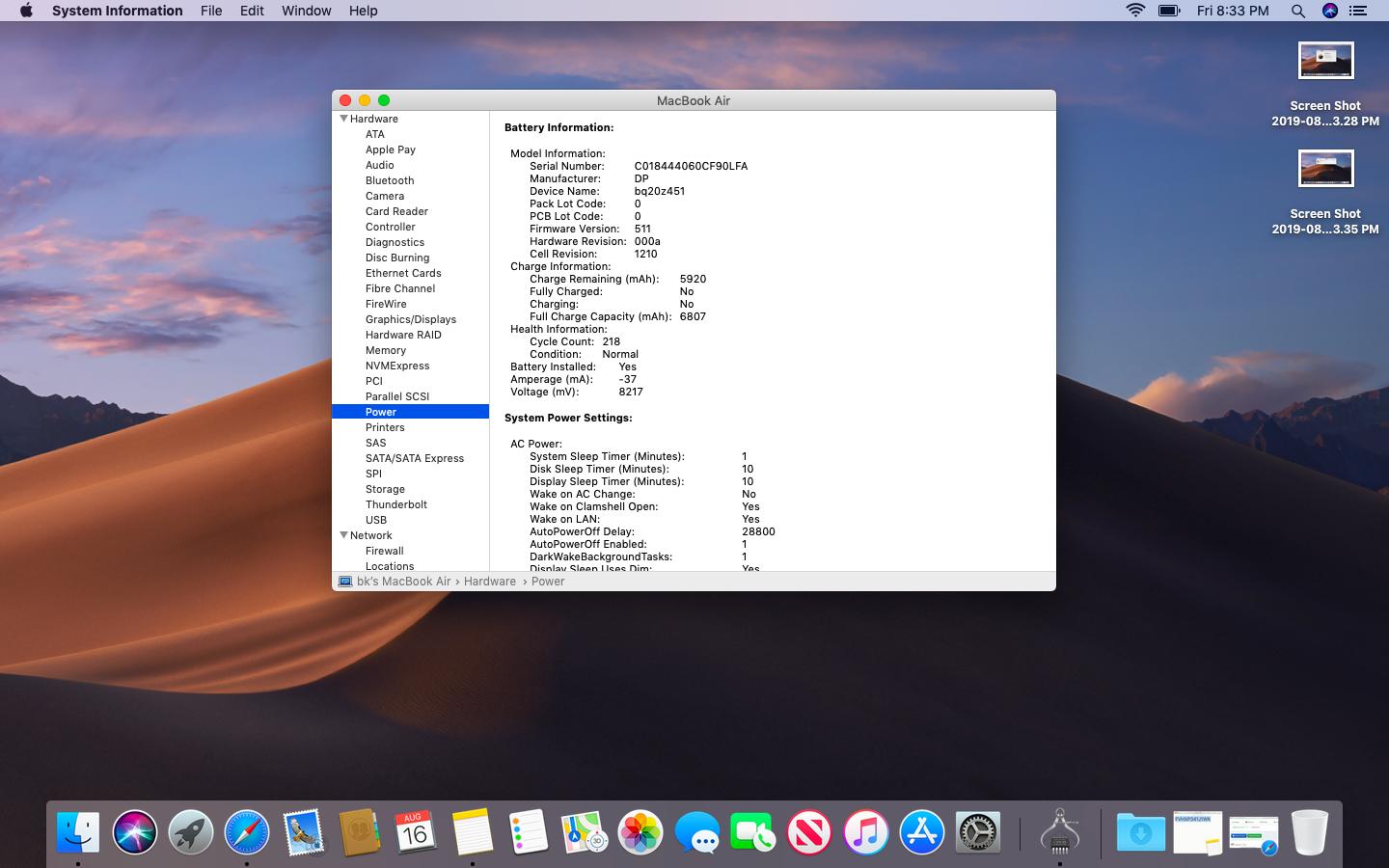Open Mail stamp icon in Dock
This screenshot has width=1389, height=868.
pyautogui.click(x=303, y=831)
